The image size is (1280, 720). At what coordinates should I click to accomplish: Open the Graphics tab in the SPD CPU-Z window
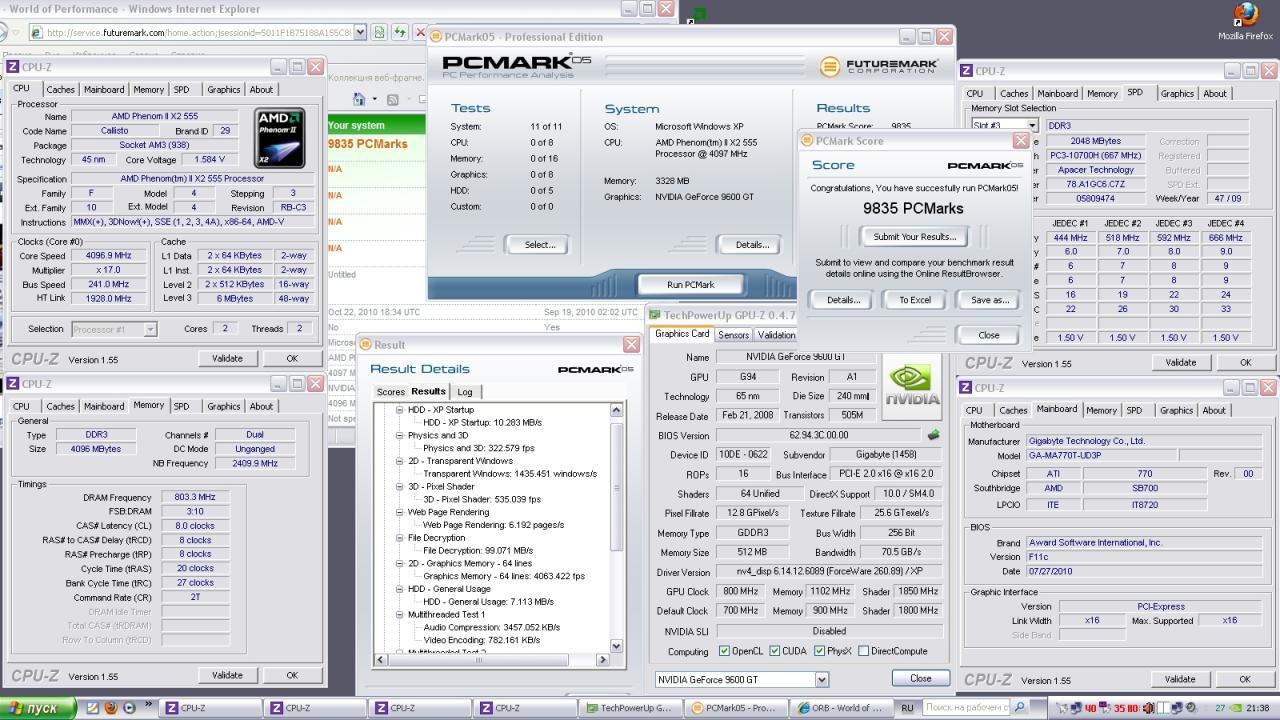pos(1177,93)
